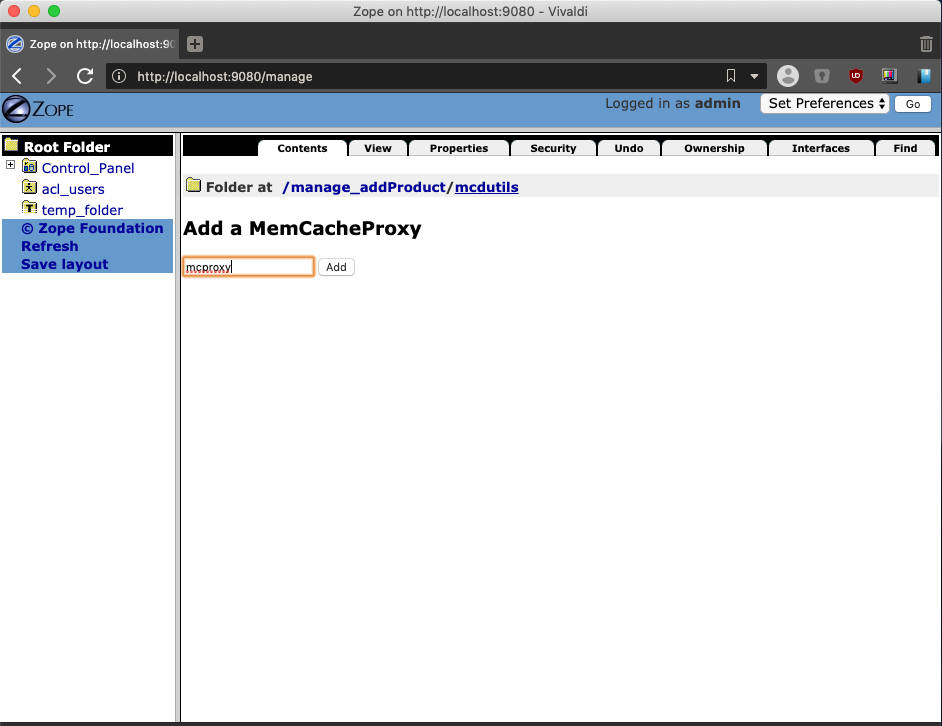
Task: Open bookmark dropdown arrow in address bar
Action: pyautogui.click(x=754, y=76)
